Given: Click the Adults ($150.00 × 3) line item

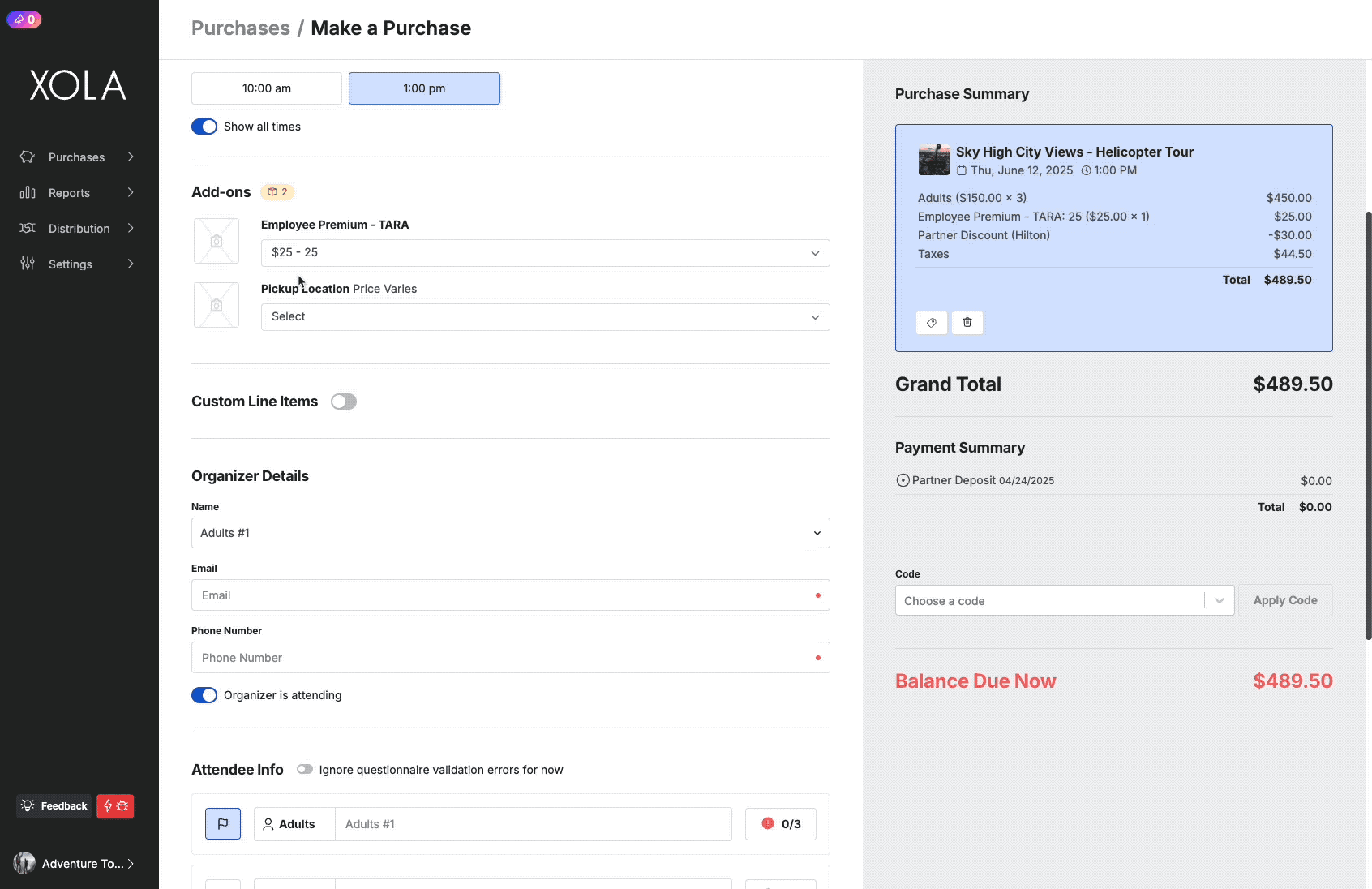Looking at the screenshot, I should [x=1115, y=198].
